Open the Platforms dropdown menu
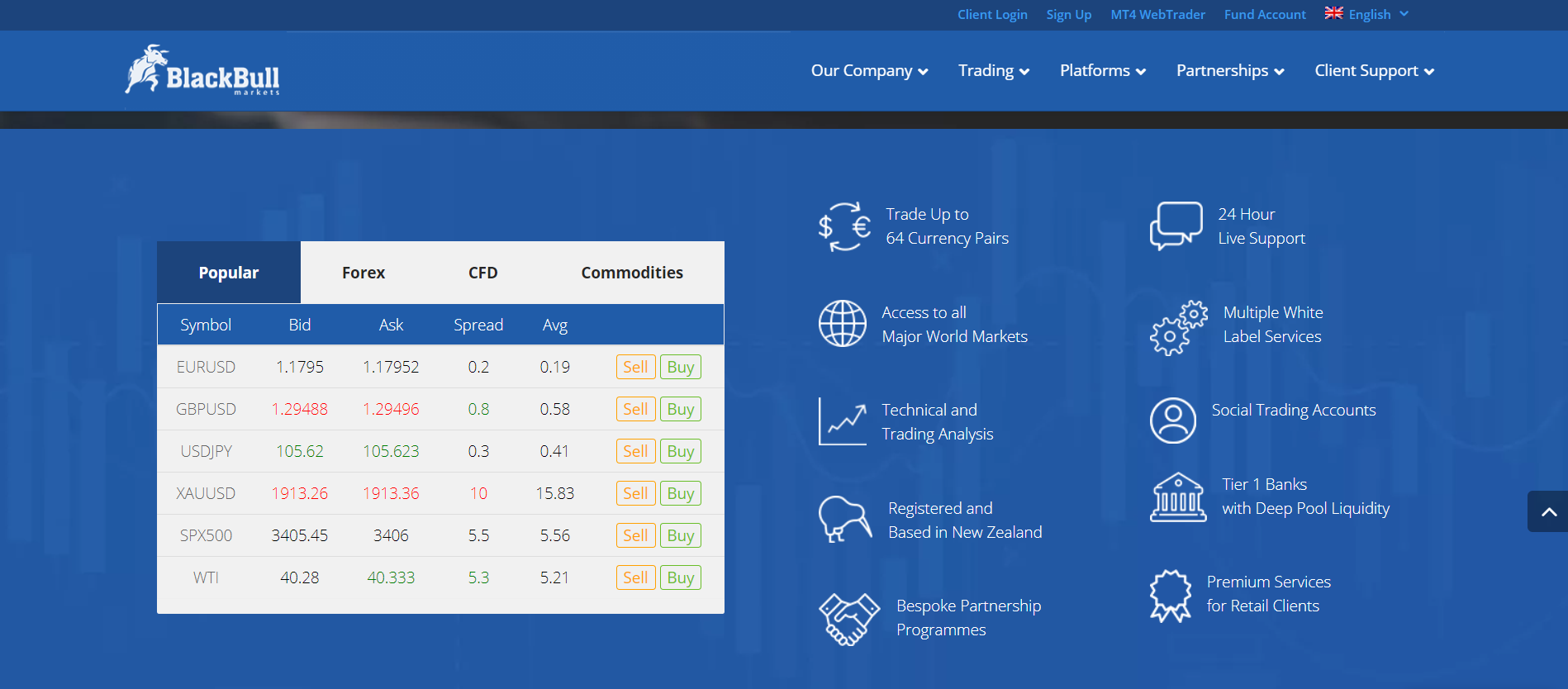 (1102, 71)
